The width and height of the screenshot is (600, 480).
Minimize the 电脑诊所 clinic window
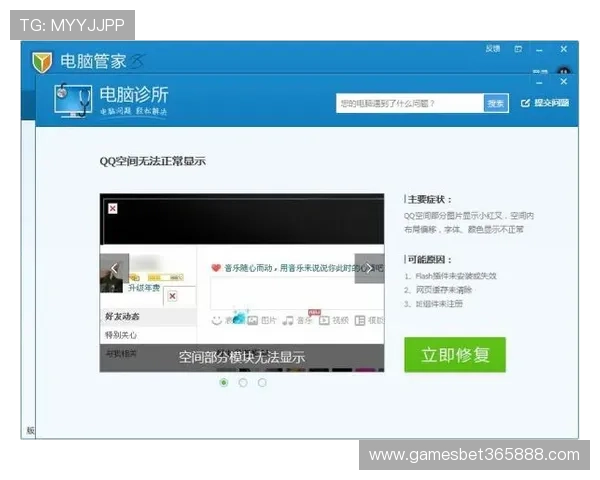pyautogui.click(x=540, y=82)
